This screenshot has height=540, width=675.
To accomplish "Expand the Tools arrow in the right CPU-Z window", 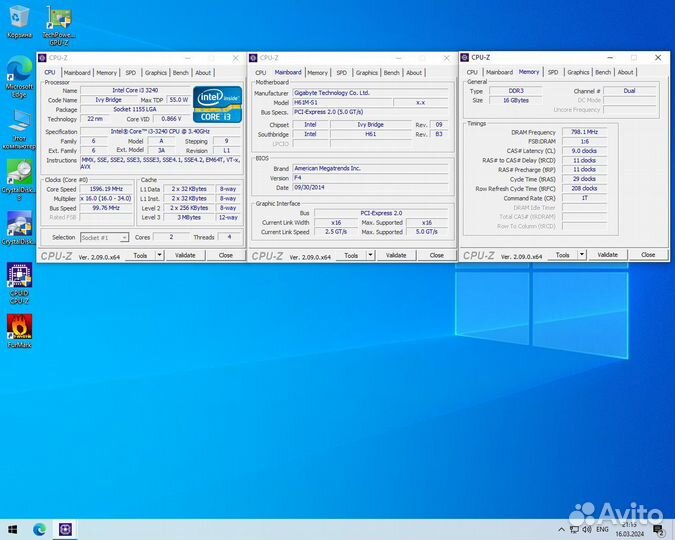I will coord(582,255).
